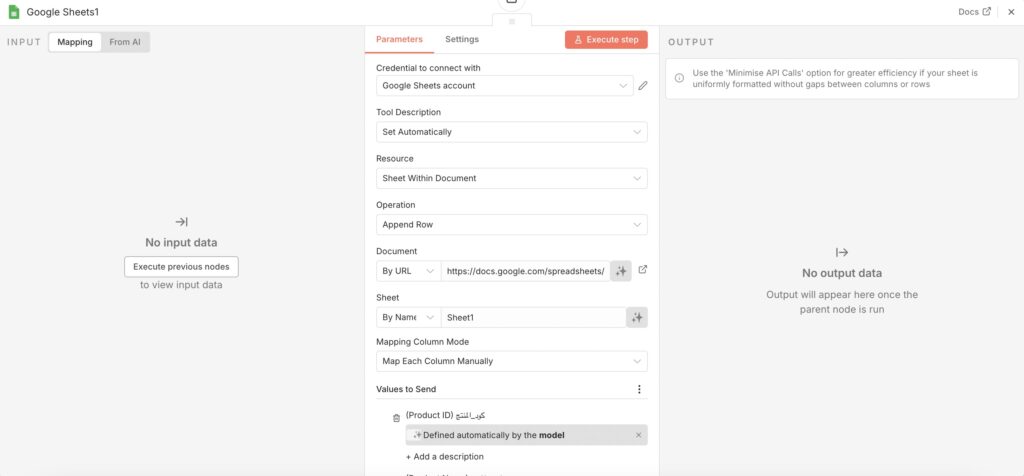Open the spreadsheet document in new tab icon
1024x476 pixels.
point(643,270)
